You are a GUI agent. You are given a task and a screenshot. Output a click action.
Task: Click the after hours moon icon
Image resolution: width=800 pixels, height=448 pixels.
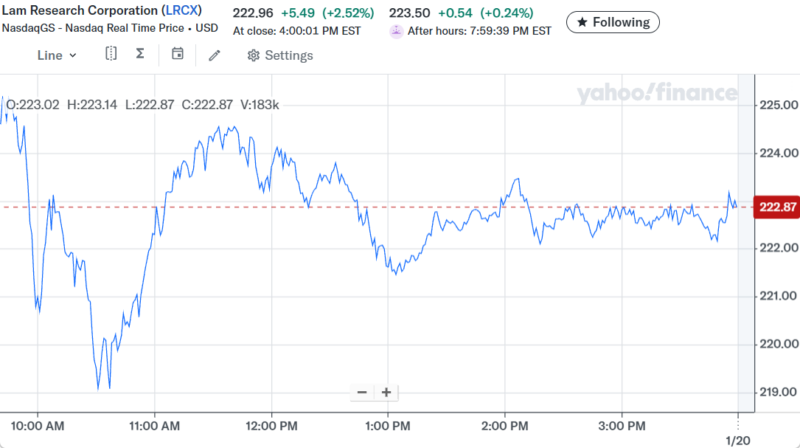pos(397,31)
